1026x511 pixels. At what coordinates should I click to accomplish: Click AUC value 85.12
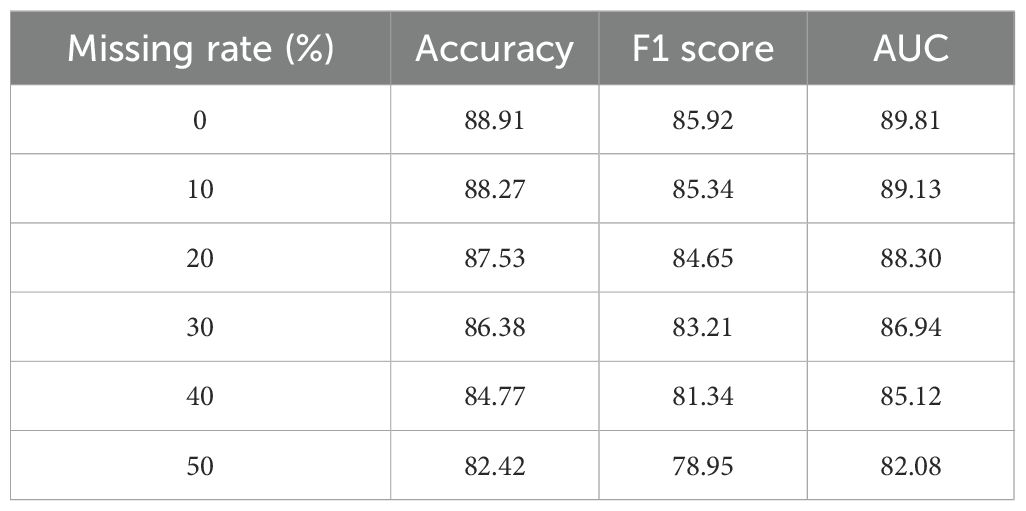(x=911, y=397)
